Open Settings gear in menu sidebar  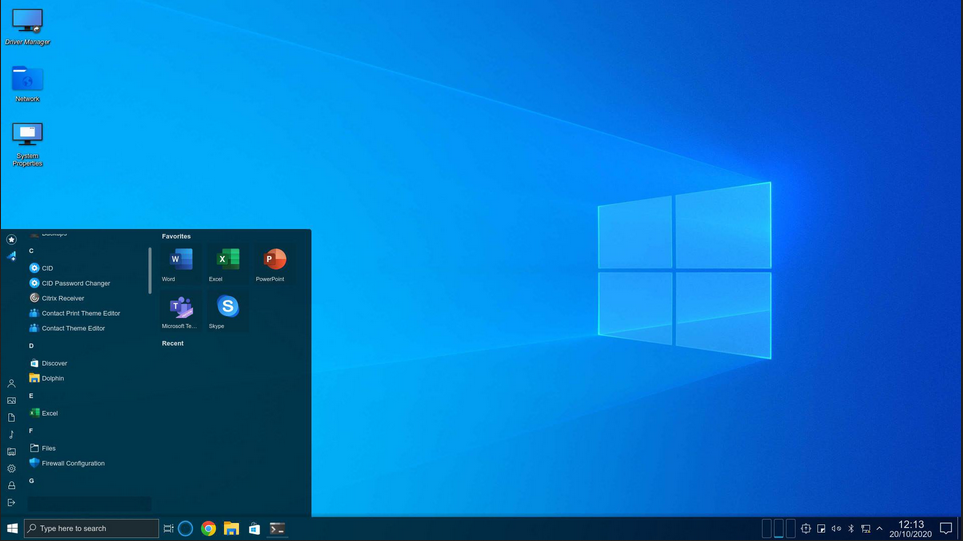(11, 469)
